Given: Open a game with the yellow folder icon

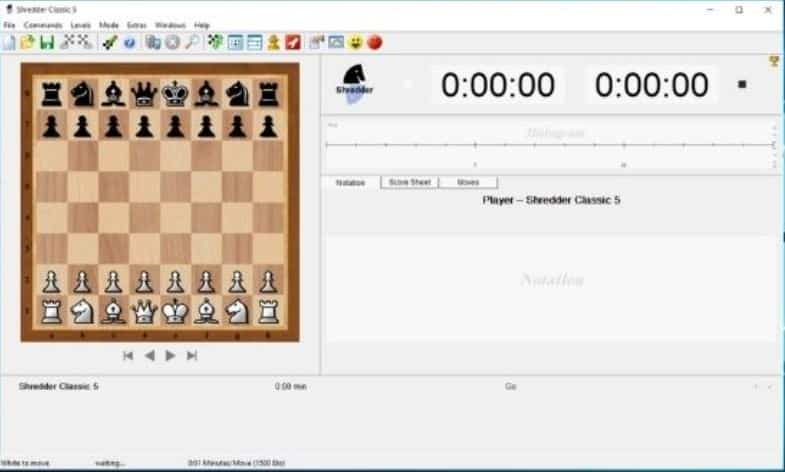Looking at the screenshot, I should [x=28, y=43].
